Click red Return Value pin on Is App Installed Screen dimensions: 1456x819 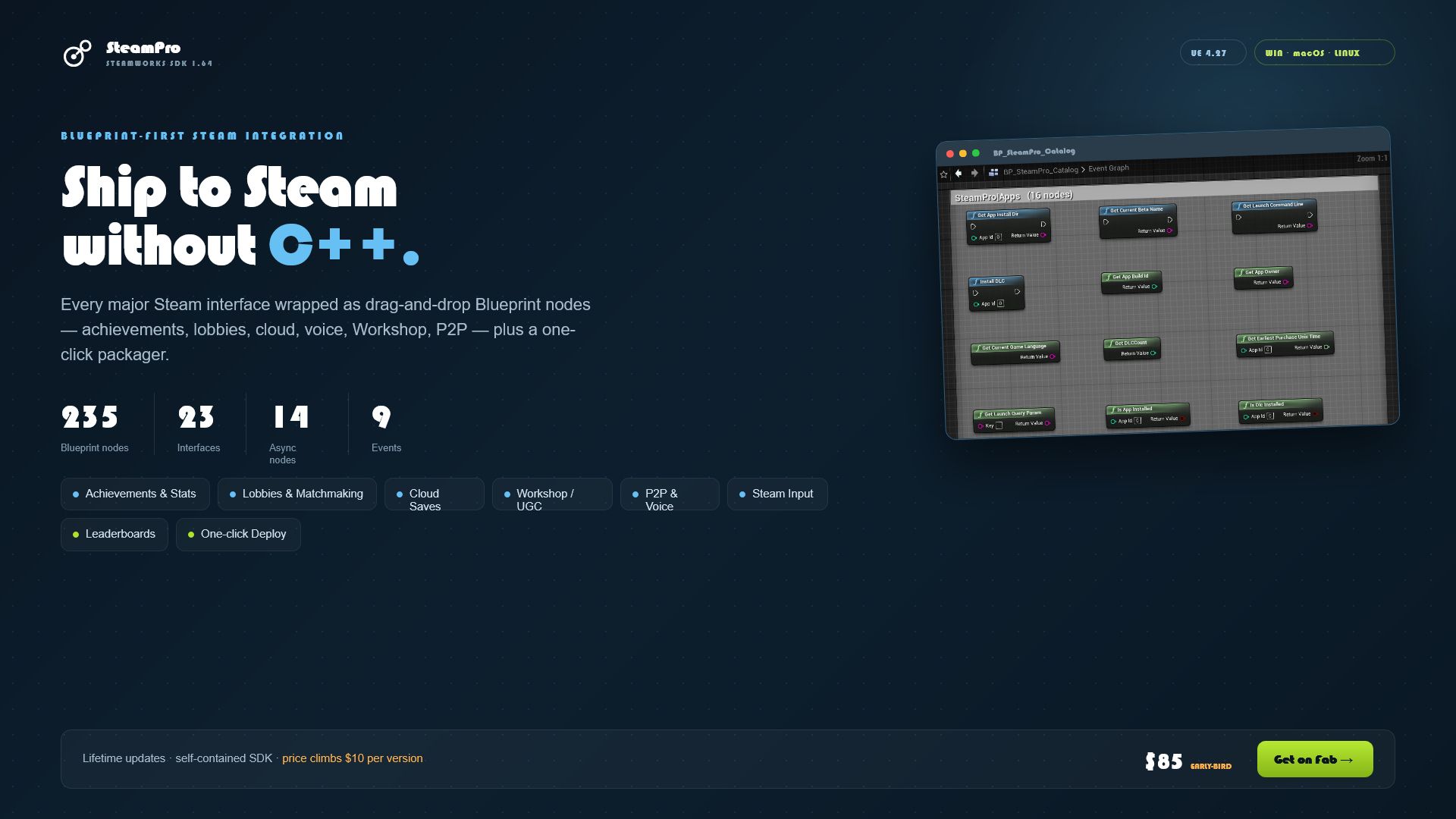tap(1182, 419)
